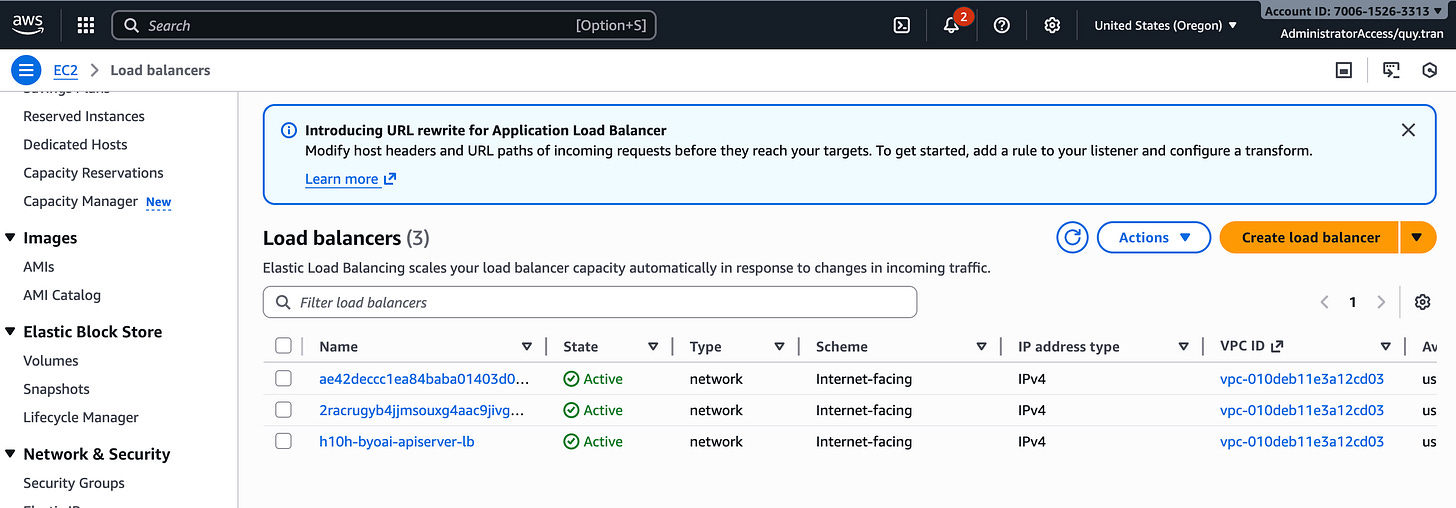Screen dimensions: 1456x508
Task: Click the monitor-and-chat icon in the breadcrumb bar
Action: pyautogui.click(x=1391, y=70)
